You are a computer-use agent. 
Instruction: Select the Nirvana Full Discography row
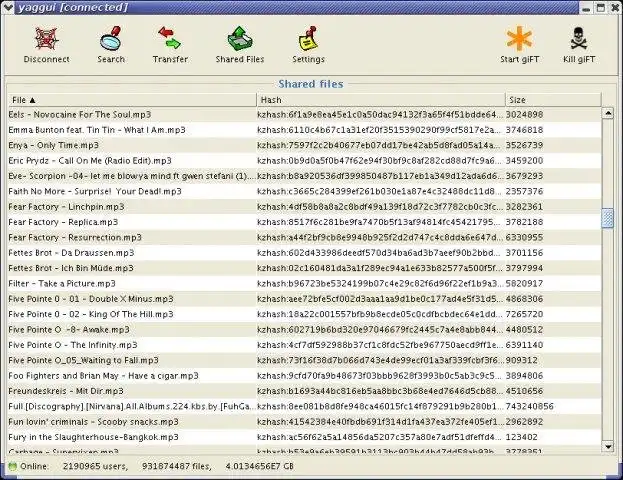click(304, 406)
